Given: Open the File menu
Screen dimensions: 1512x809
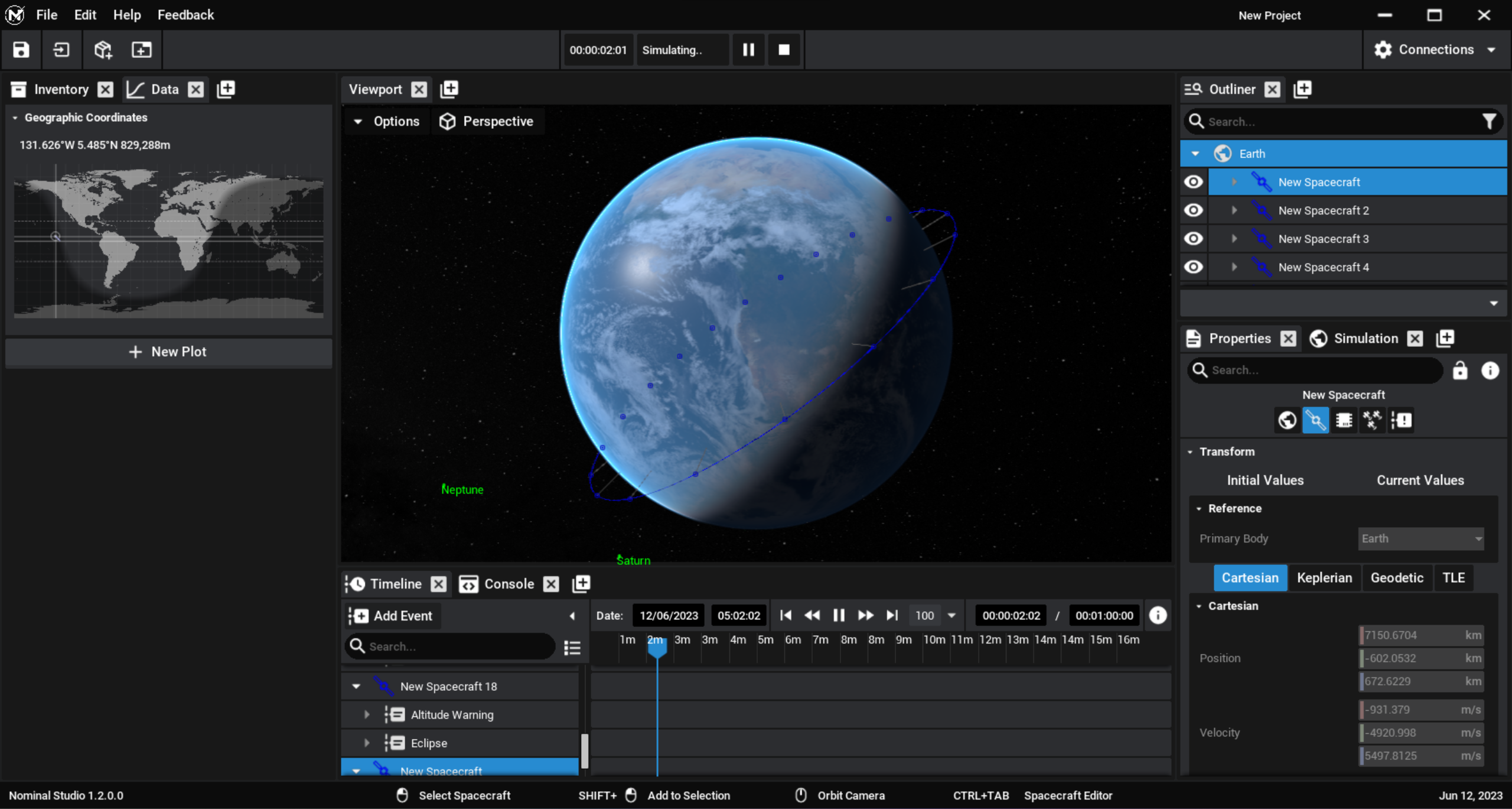Looking at the screenshot, I should pos(47,15).
